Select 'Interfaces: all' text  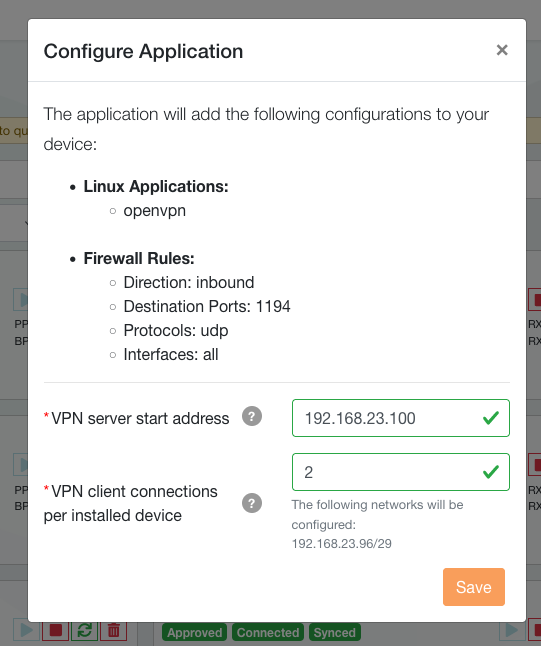tap(171, 354)
